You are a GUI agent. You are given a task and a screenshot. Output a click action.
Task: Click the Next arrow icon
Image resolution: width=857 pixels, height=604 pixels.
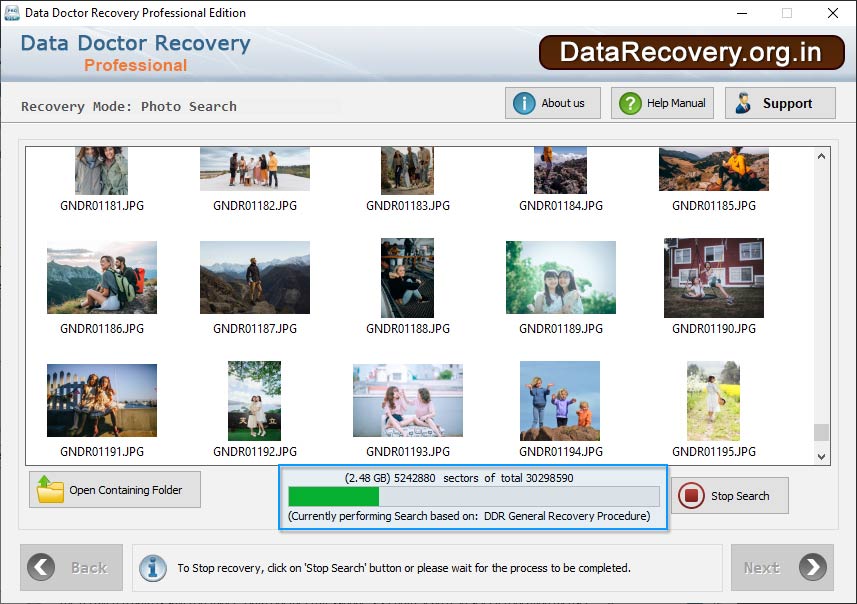[813, 567]
